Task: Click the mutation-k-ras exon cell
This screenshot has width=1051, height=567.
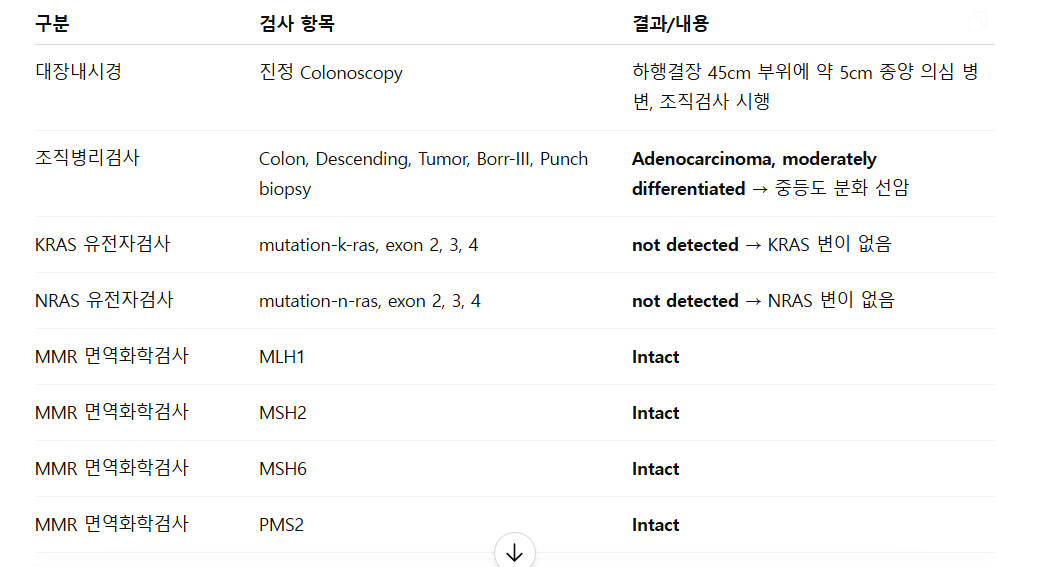Action: tap(369, 245)
